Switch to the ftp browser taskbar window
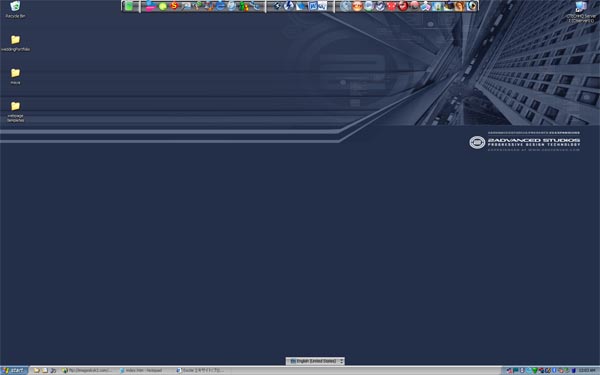Screen dimensions: 600x375 coord(88,370)
